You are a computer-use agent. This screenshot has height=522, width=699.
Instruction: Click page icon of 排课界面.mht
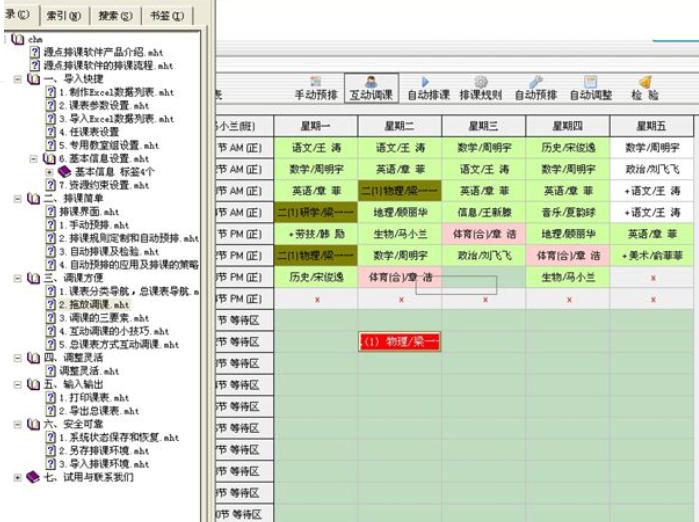(x=51, y=212)
